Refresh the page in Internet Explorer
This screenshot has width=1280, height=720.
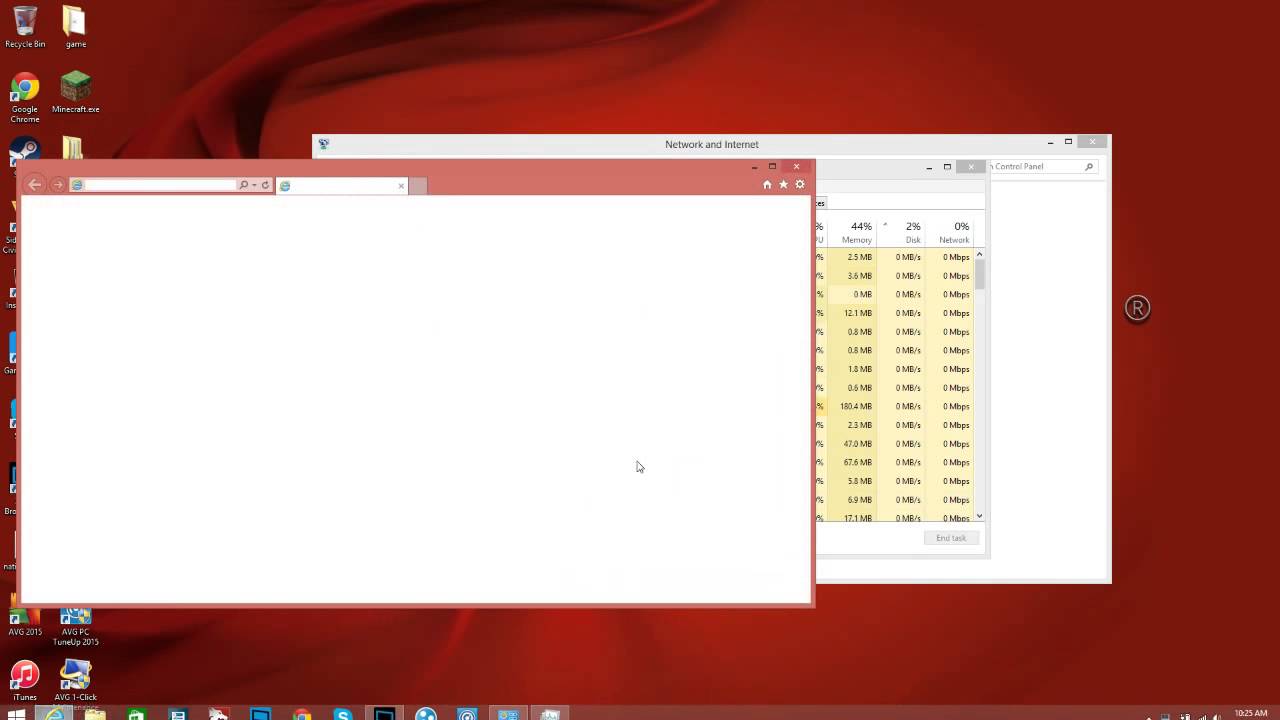(x=265, y=185)
